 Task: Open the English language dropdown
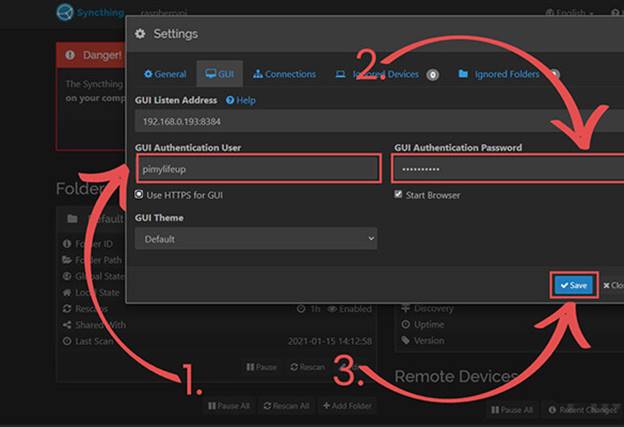click(x=569, y=13)
